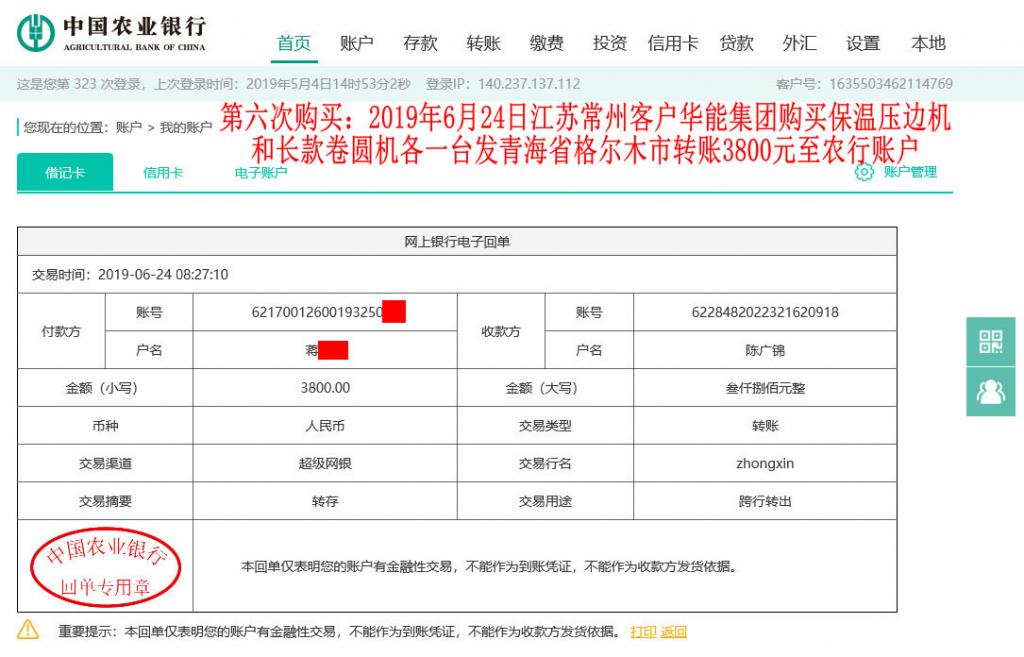
Task: Open the 转账 menu in top navigation
Action: click(483, 43)
